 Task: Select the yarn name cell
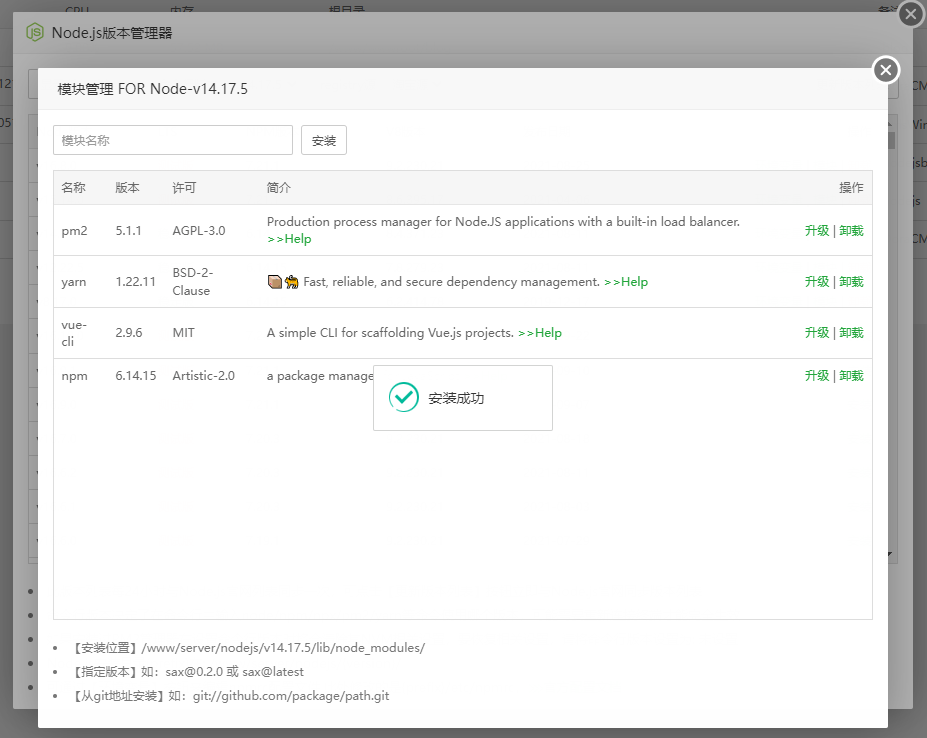click(x=74, y=282)
